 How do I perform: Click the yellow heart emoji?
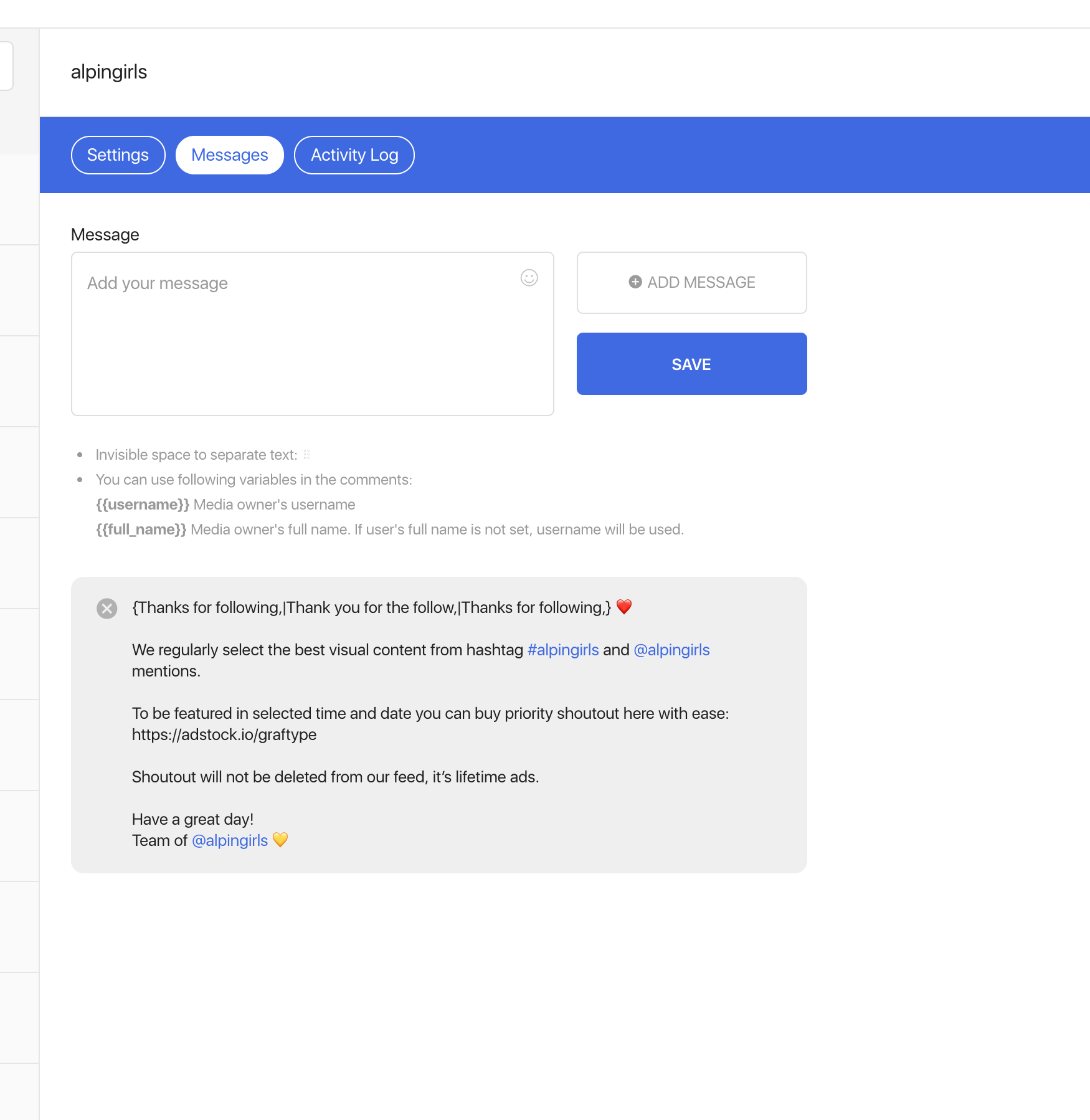tap(280, 840)
